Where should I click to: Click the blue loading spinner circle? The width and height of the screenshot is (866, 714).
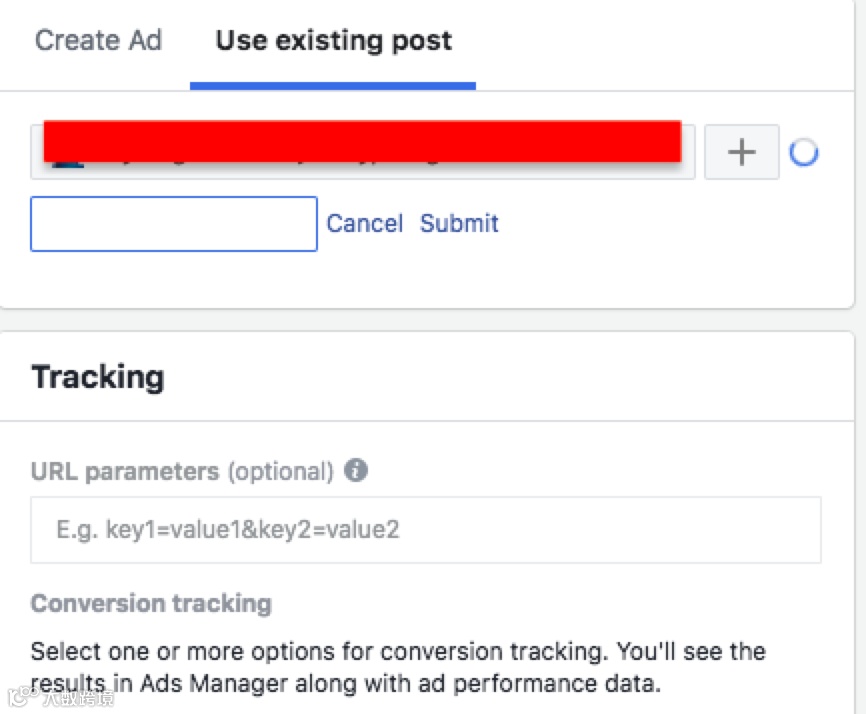[804, 153]
